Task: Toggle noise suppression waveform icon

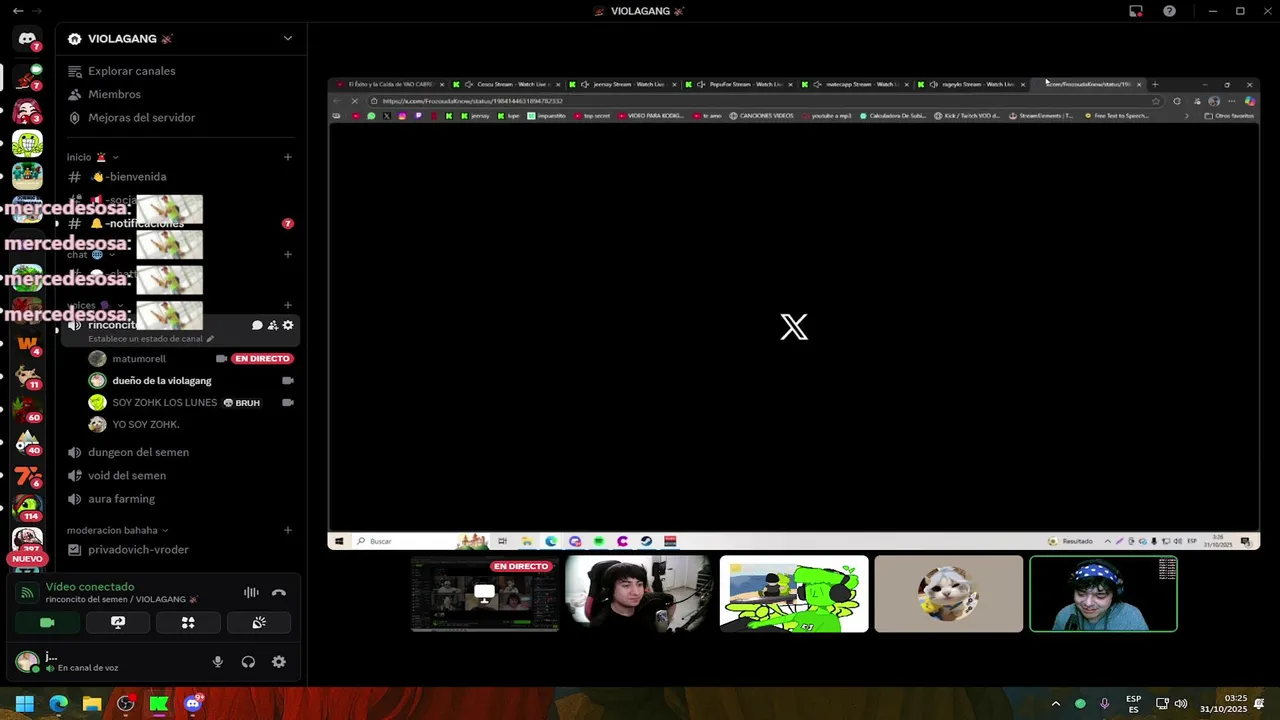Action: 251,592
